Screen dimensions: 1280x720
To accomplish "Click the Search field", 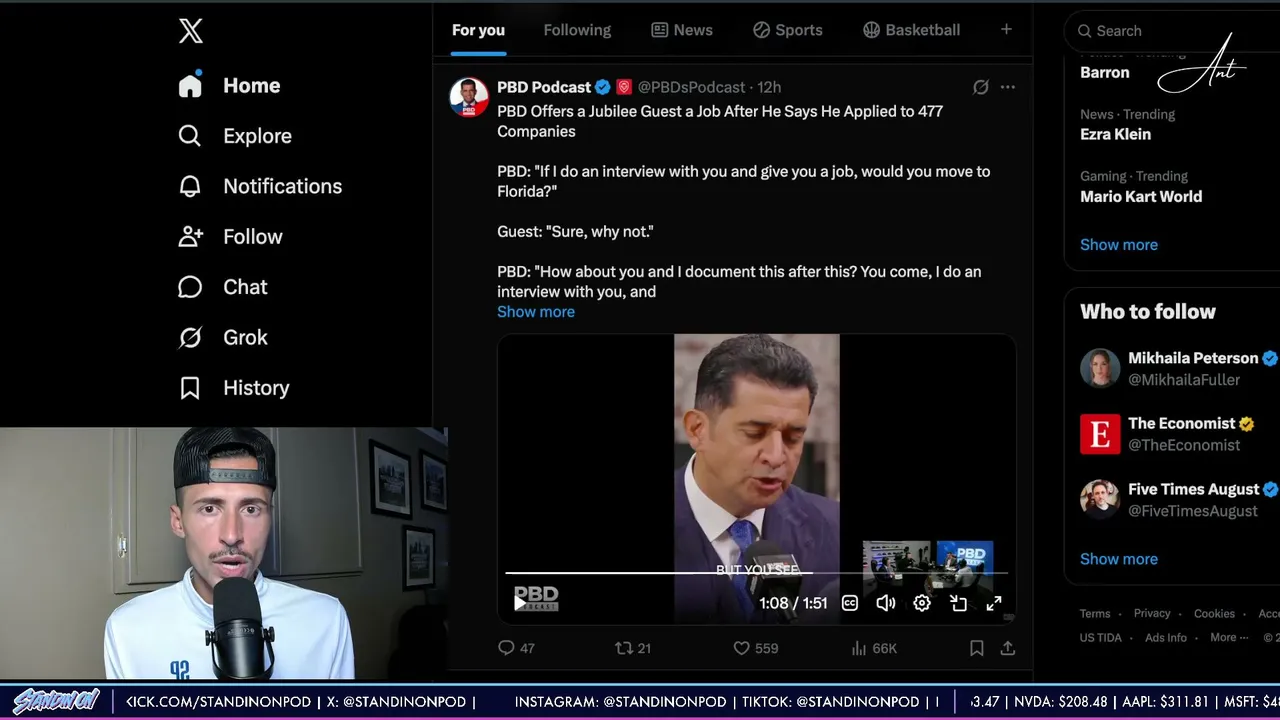I will point(1172,31).
